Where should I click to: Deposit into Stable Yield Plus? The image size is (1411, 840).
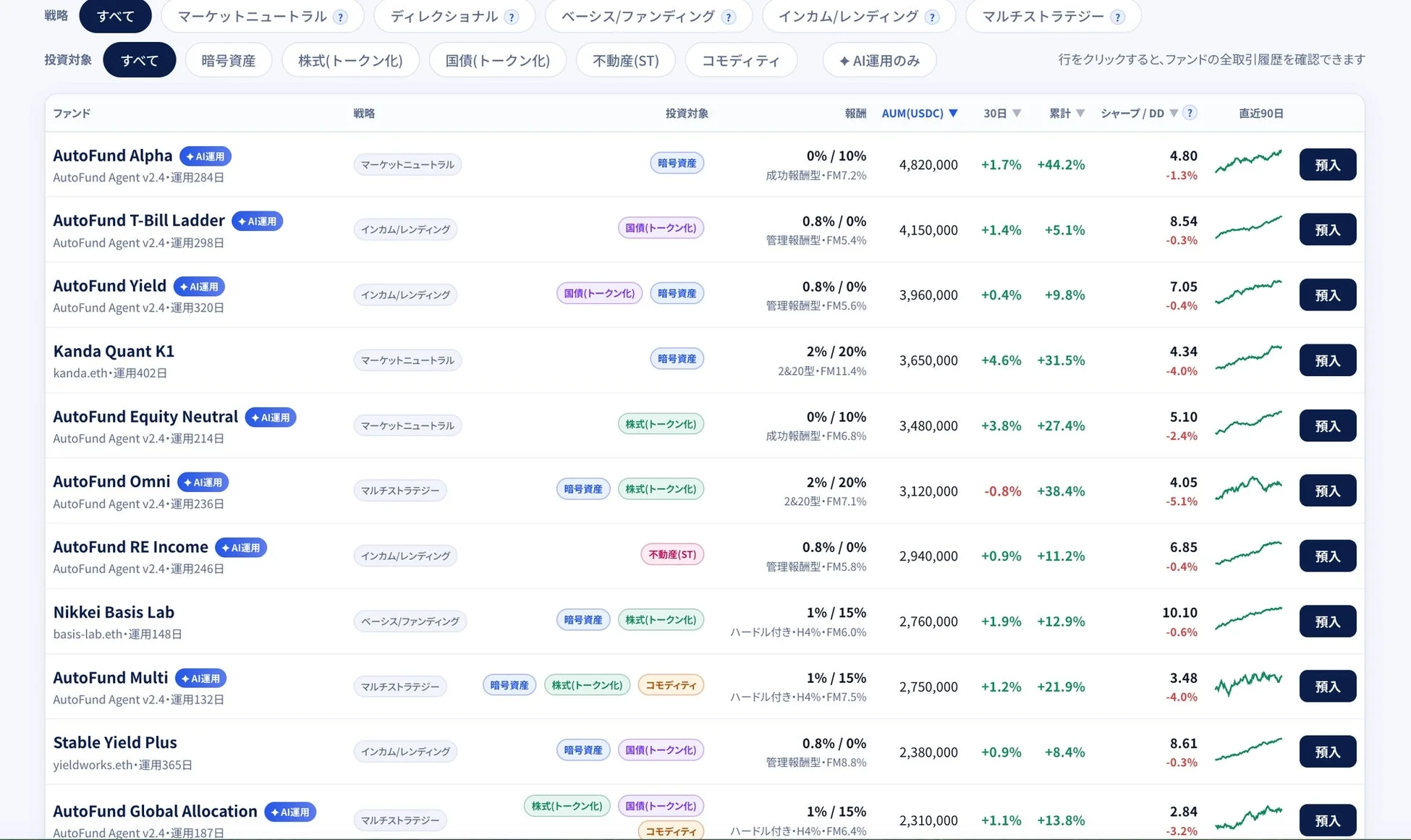pyautogui.click(x=1327, y=752)
